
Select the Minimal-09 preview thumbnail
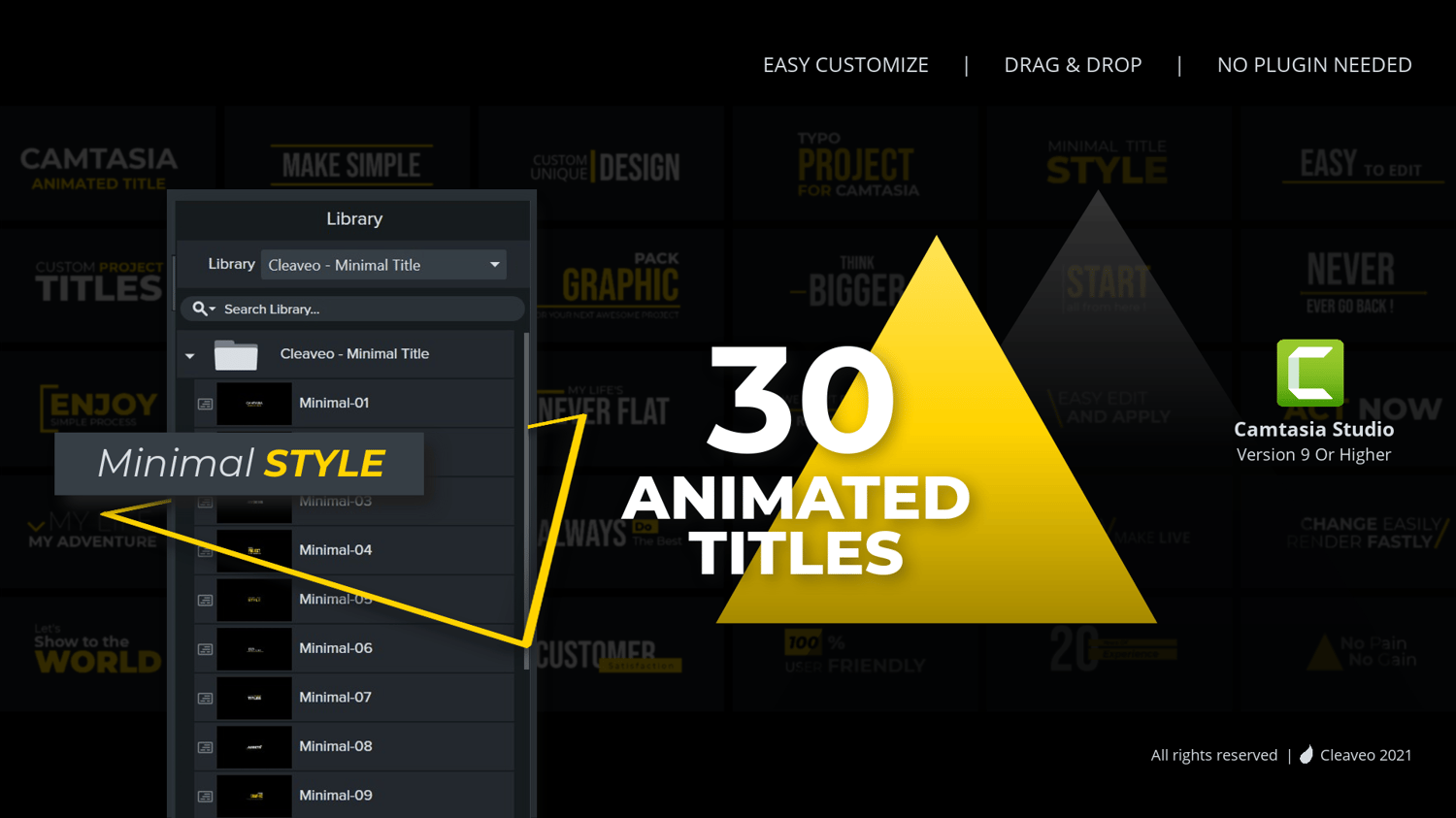pyautogui.click(x=254, y=796)
